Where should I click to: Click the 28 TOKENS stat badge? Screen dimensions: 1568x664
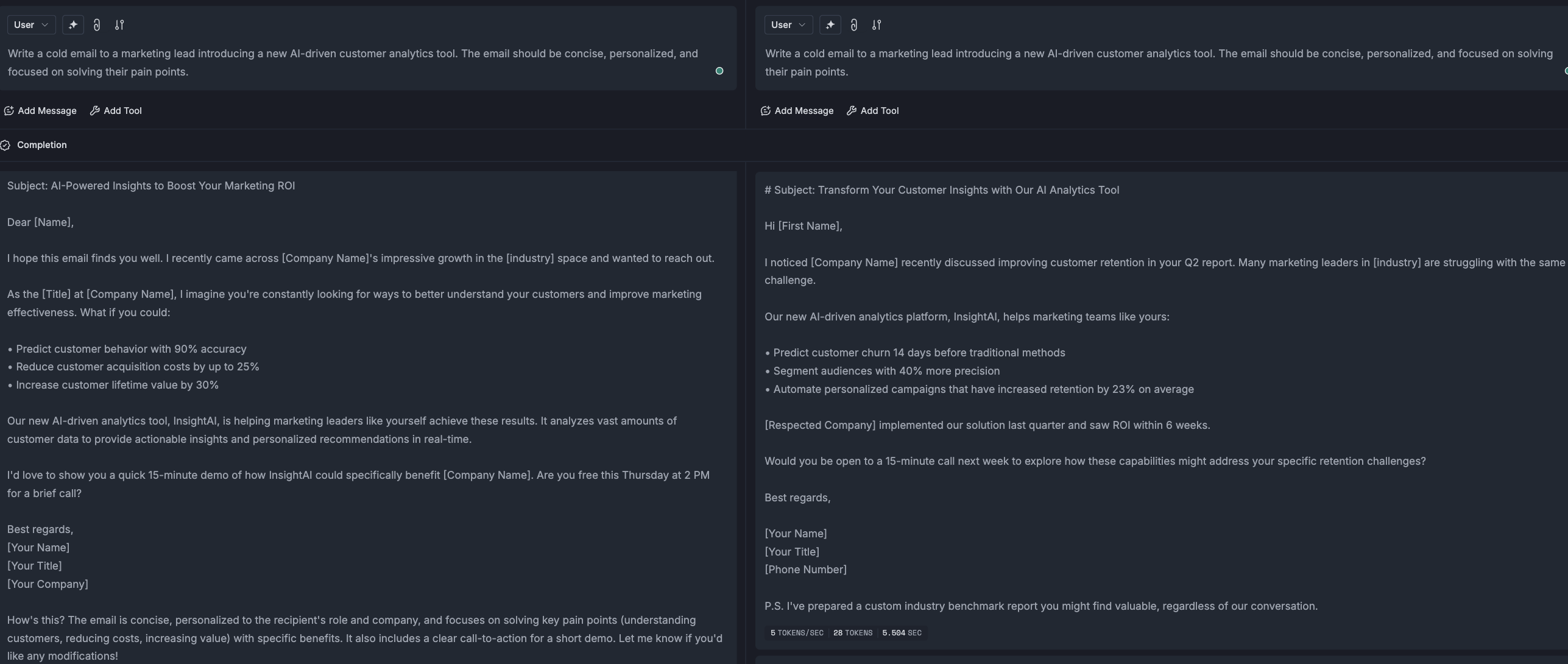click(x=852, y=632)
